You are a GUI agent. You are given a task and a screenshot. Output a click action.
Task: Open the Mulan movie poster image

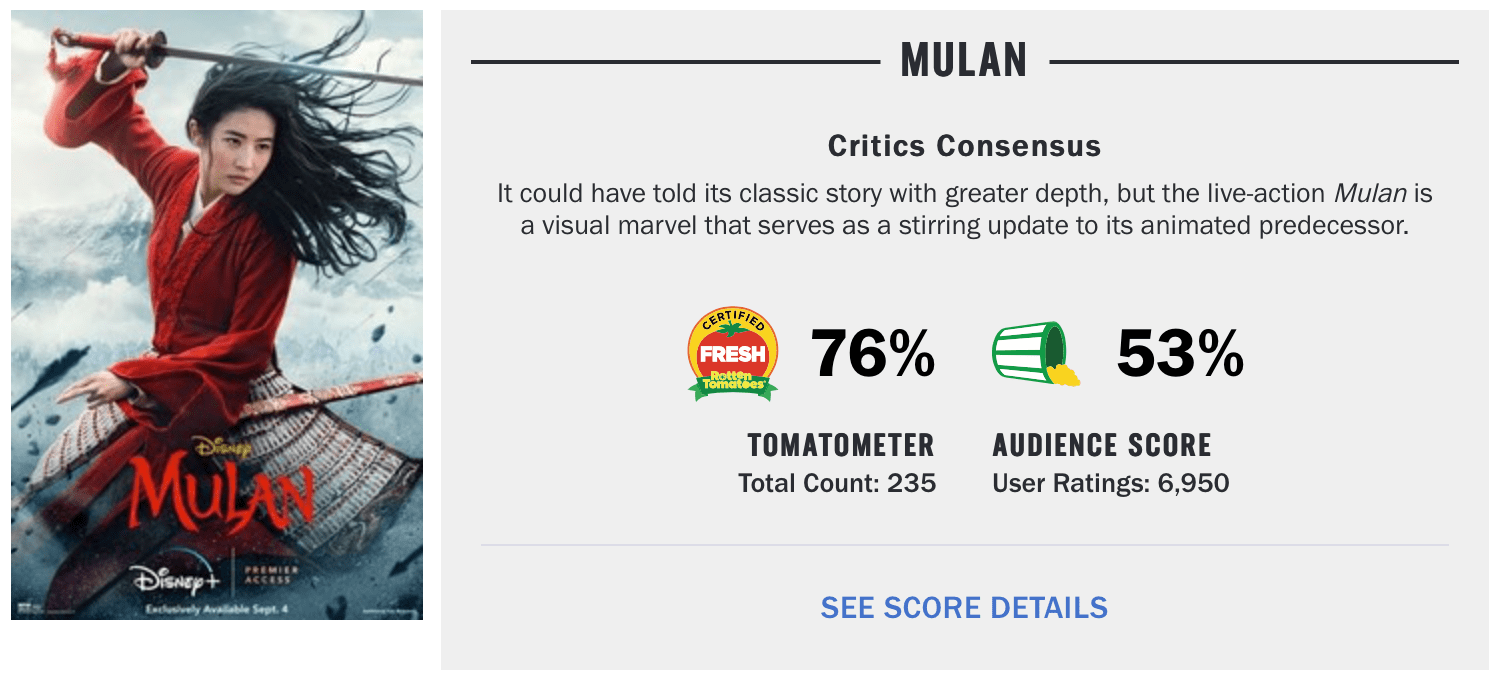coord(217,250)
